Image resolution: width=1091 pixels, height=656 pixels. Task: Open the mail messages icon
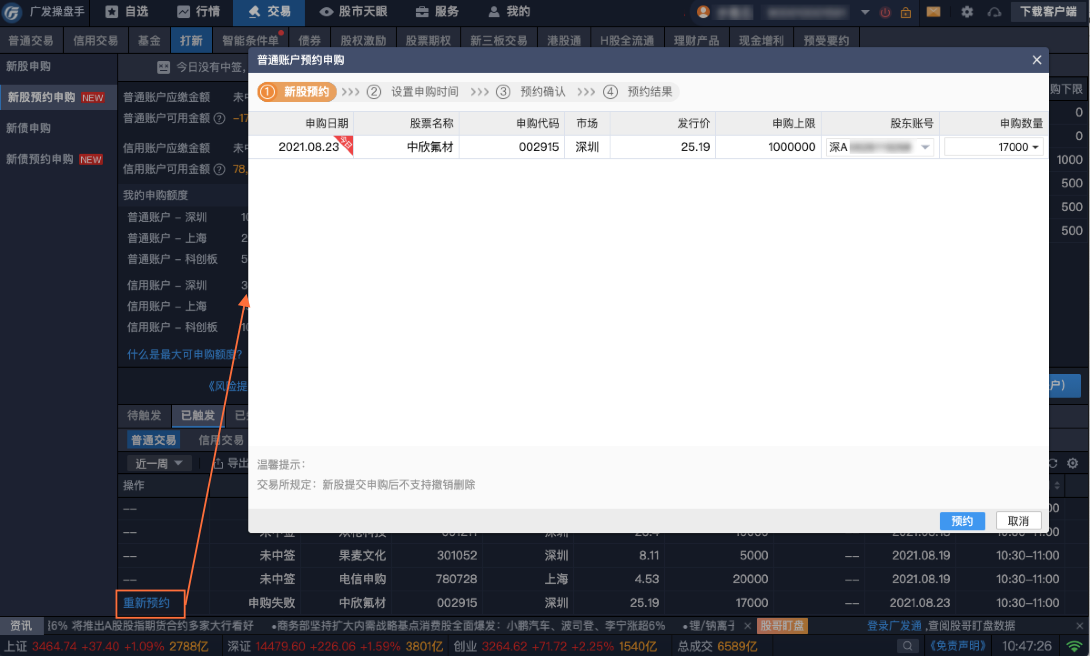tap(934, 12)
